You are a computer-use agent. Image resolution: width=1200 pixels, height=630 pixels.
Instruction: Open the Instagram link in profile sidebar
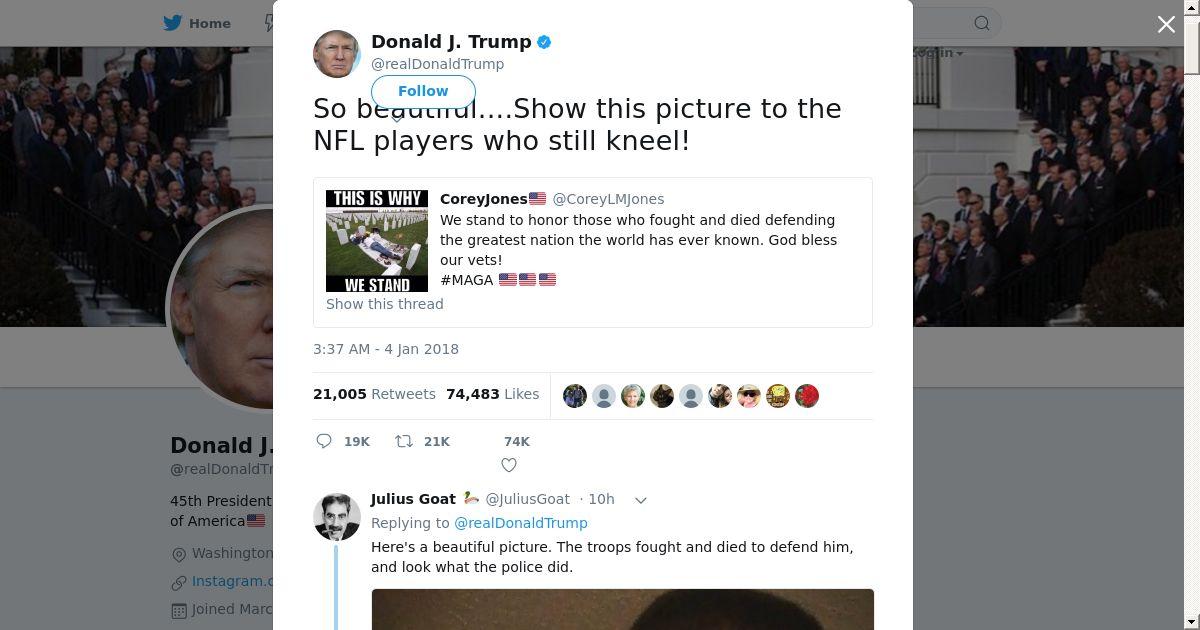[x=232, y=581]
